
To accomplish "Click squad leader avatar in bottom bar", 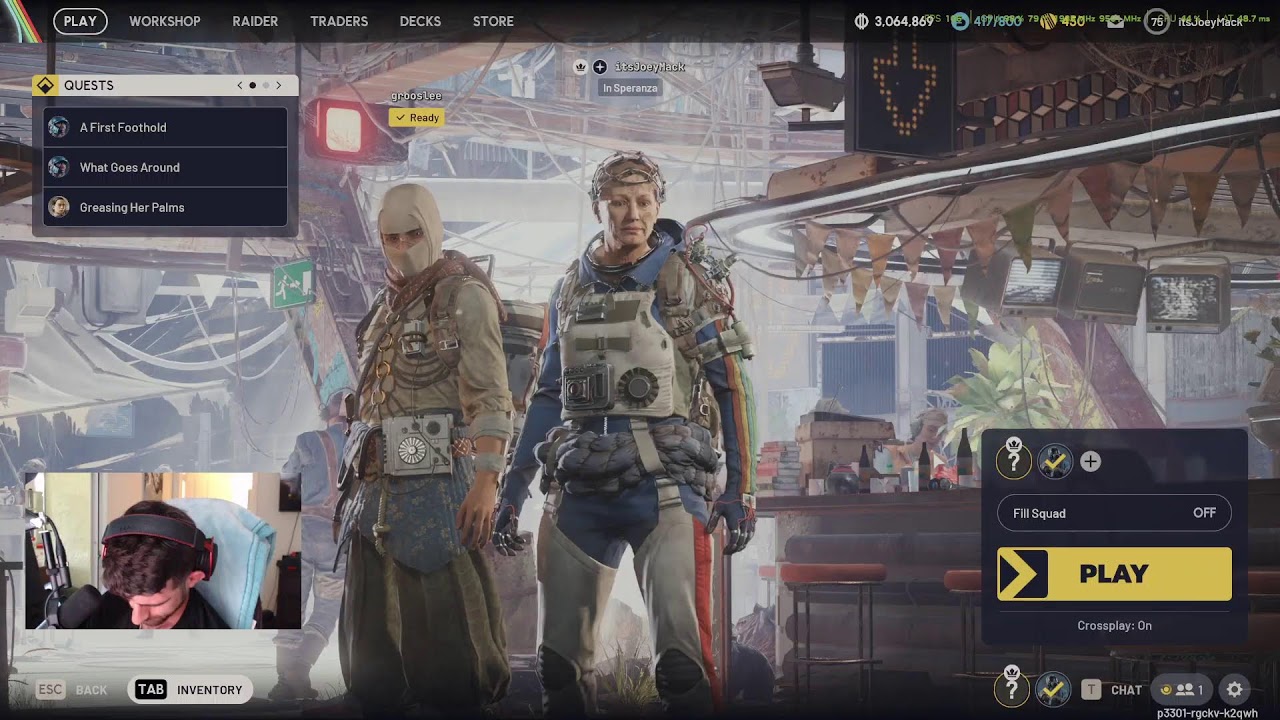I will click(1011, 689).
